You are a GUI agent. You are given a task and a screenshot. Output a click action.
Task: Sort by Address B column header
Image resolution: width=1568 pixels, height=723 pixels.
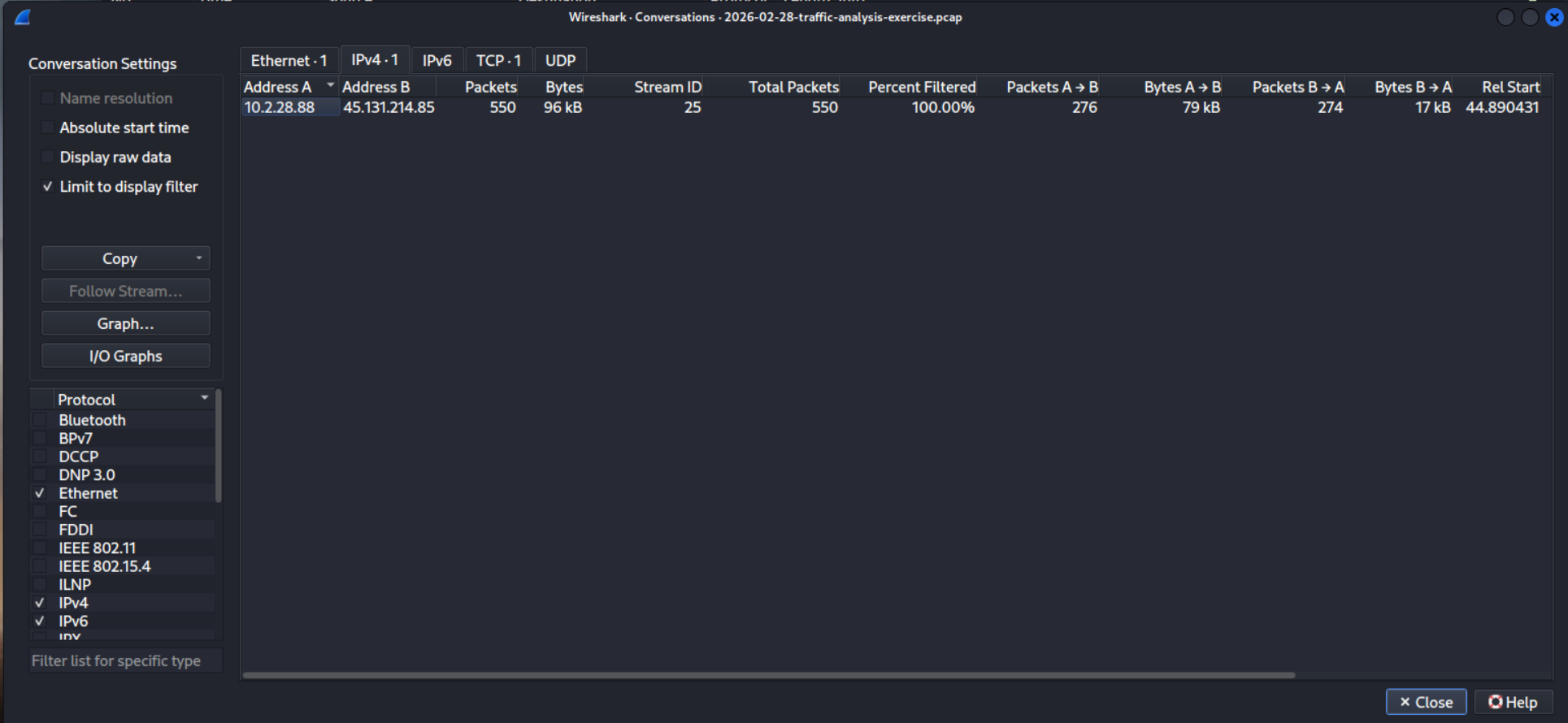pos(388,87)
